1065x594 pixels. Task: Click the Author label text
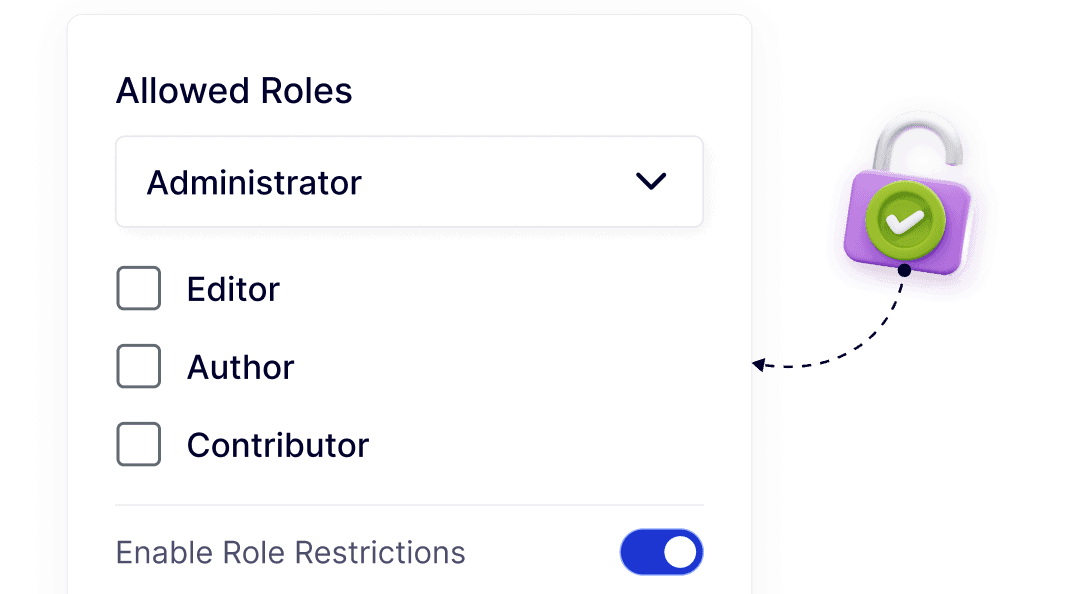(x=240, y=368)
